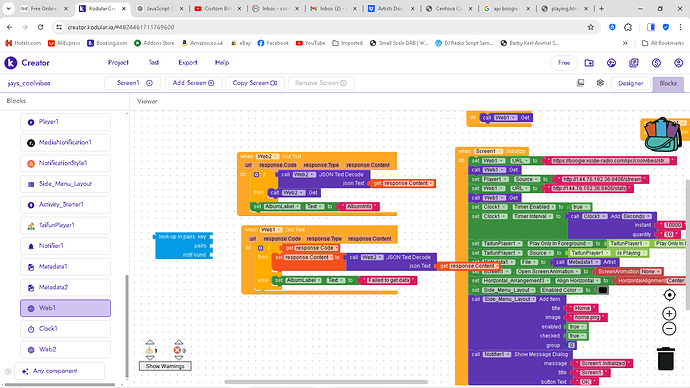
Task: Select the Metadata2 component
Action: tap(65, 287)
